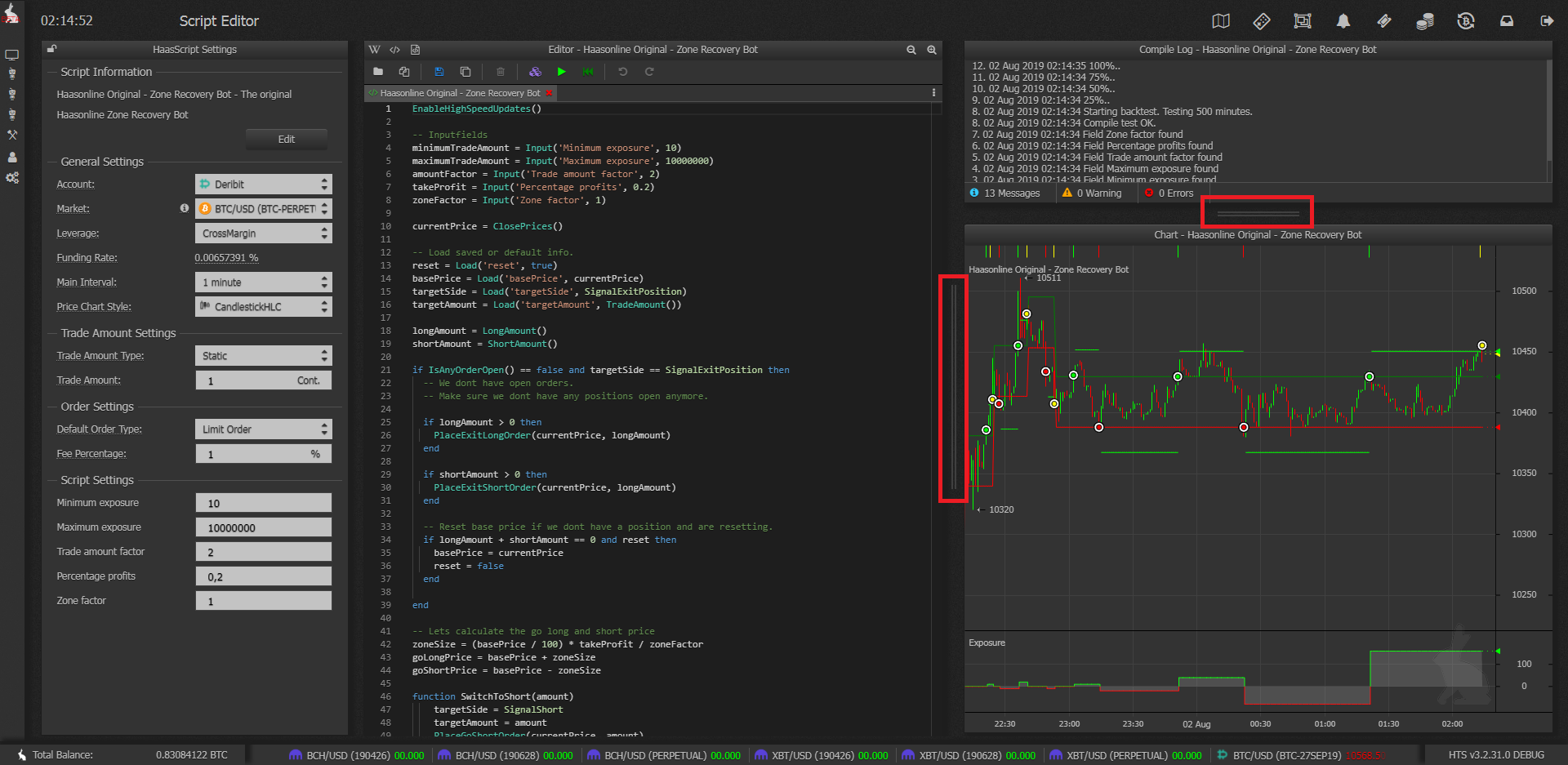The height and width of the screenshot is (765, 1568).
Task: Filter compile log by 0 Warning
Action: pos(1092,193)
